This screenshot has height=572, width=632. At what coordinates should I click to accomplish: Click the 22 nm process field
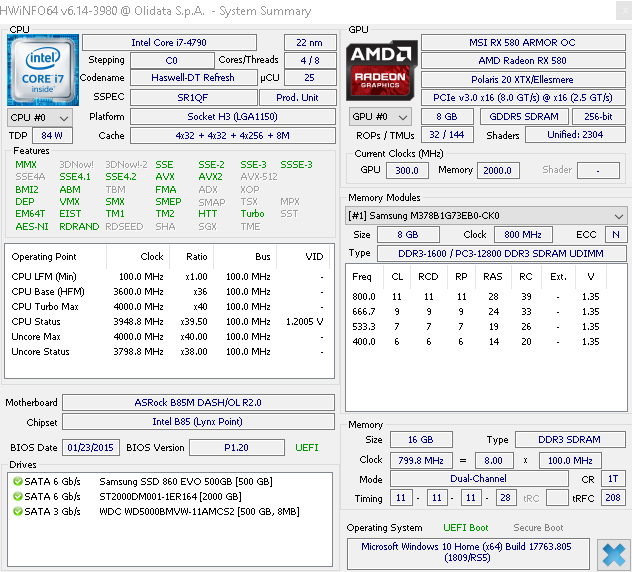pos(310,42)
